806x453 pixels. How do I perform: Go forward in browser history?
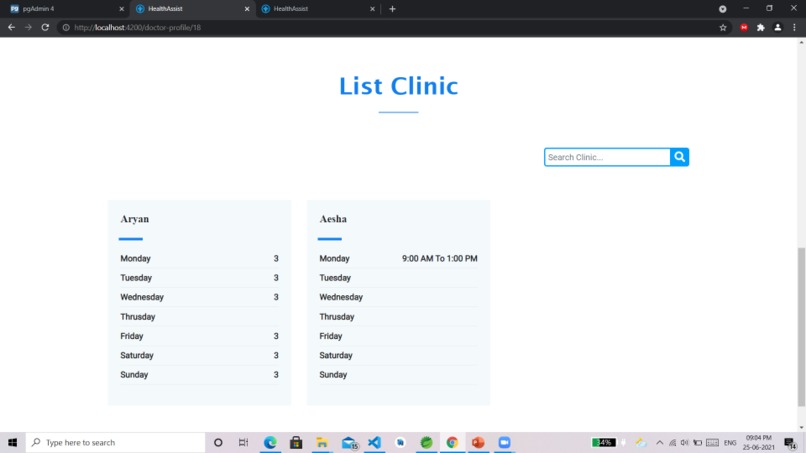pos(28,27)
